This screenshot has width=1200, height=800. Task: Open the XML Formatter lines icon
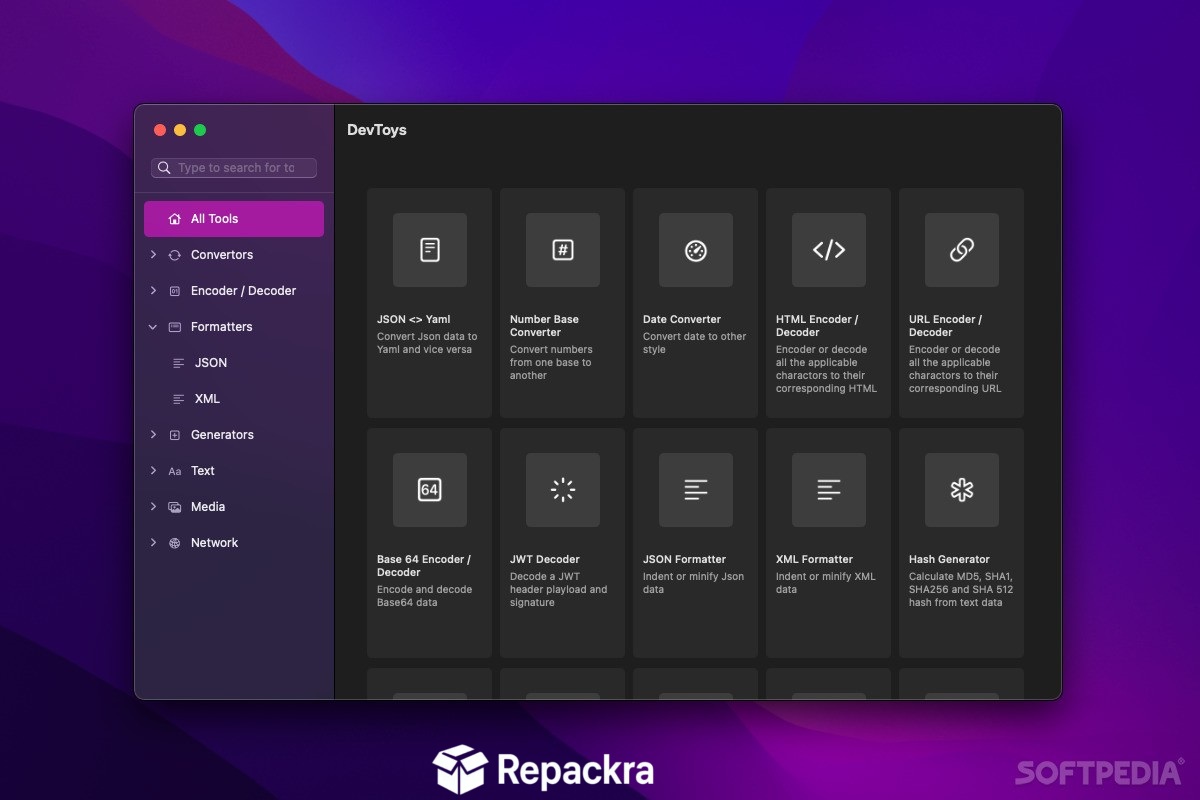coord(829,490)
